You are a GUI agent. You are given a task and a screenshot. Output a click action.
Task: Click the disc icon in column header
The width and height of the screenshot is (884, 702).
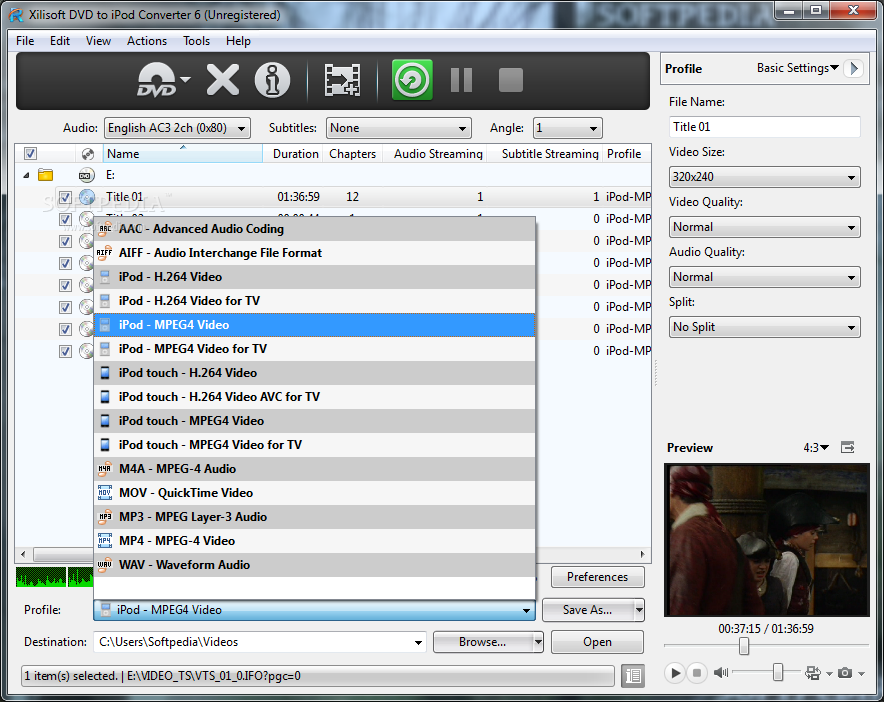click(87, 153)
